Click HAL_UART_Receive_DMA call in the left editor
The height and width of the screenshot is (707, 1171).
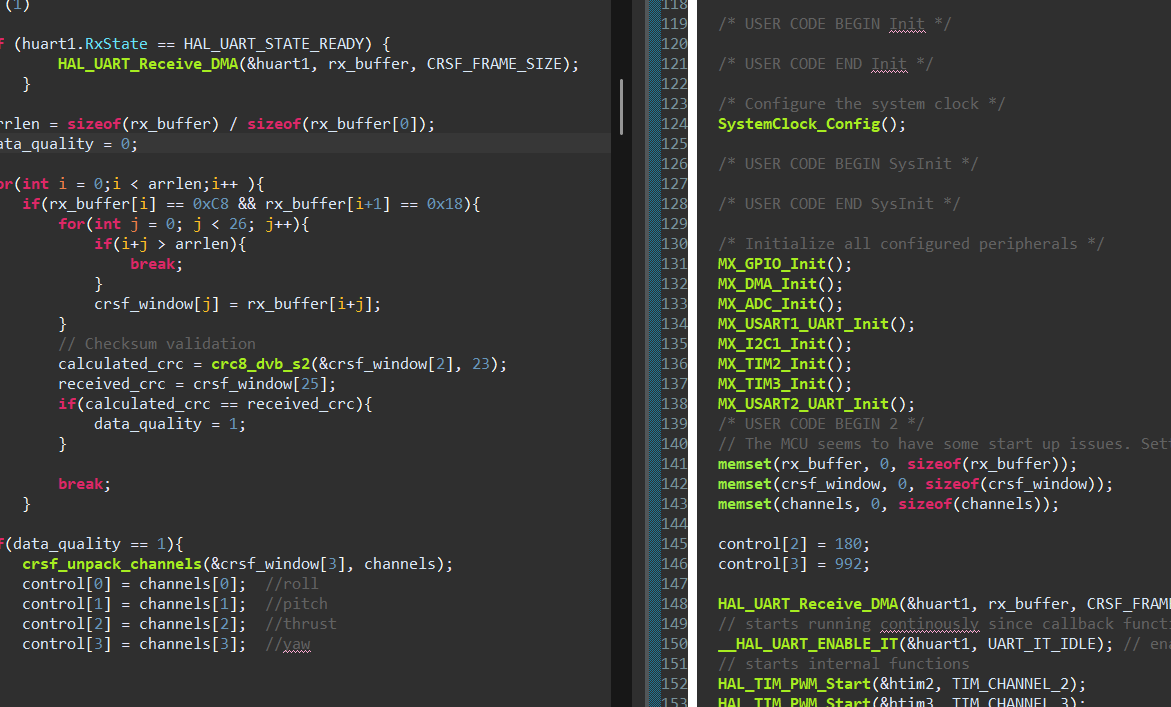[148, 64]
